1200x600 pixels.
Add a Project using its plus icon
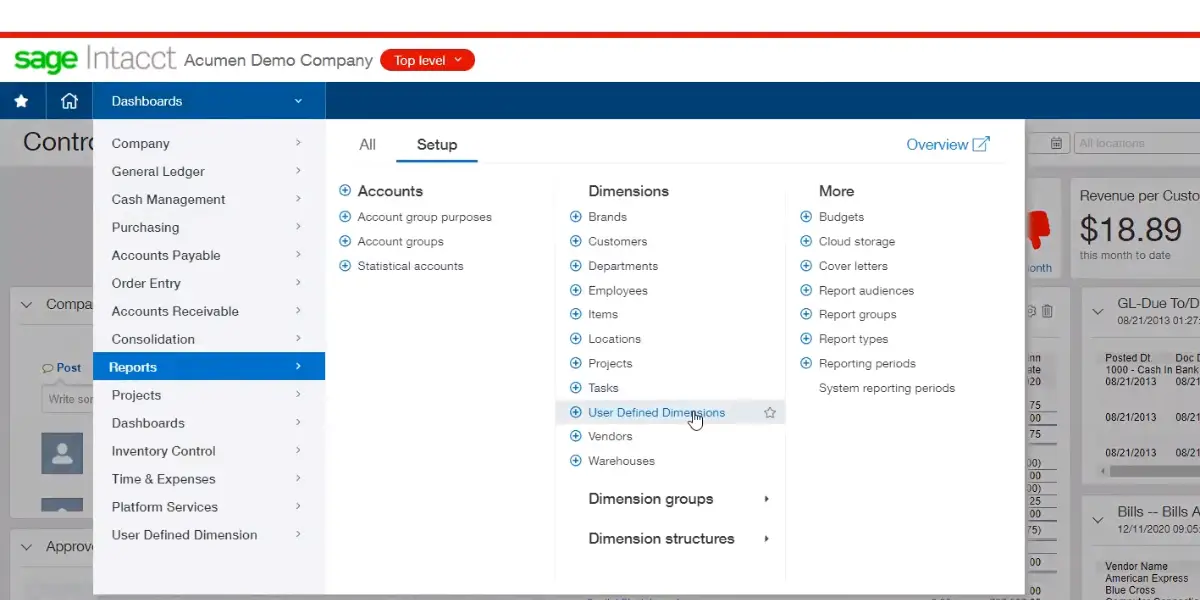pos(575,363)
